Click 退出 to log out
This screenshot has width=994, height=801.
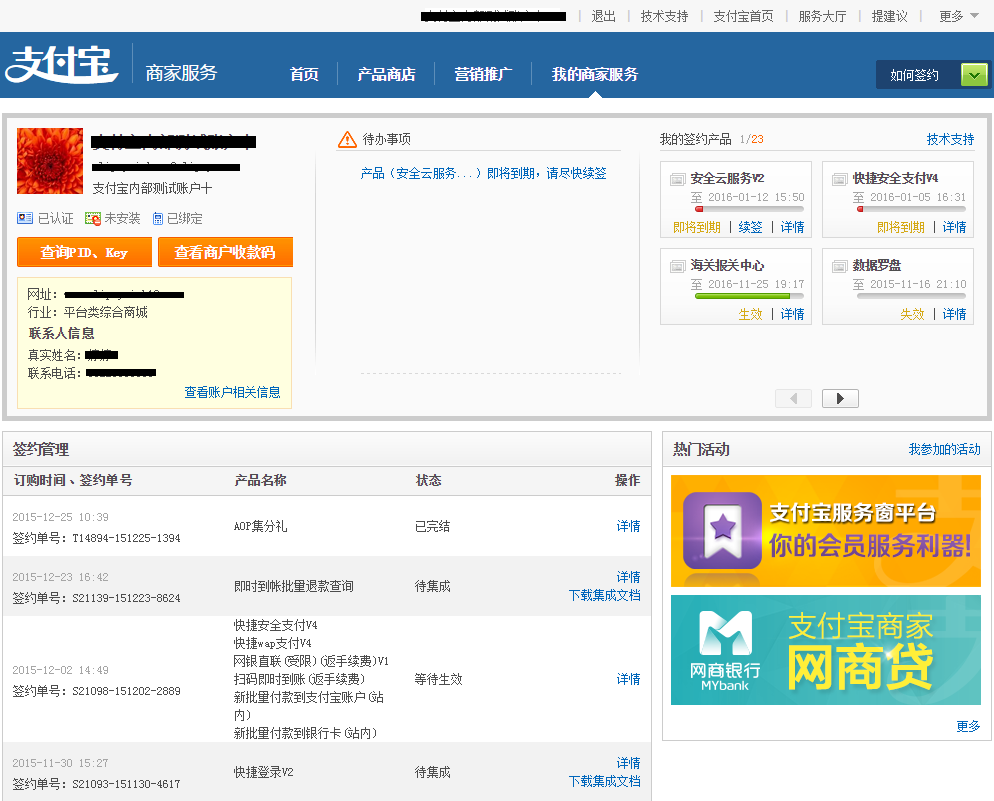pyautogui.click(x=604, y=16)
